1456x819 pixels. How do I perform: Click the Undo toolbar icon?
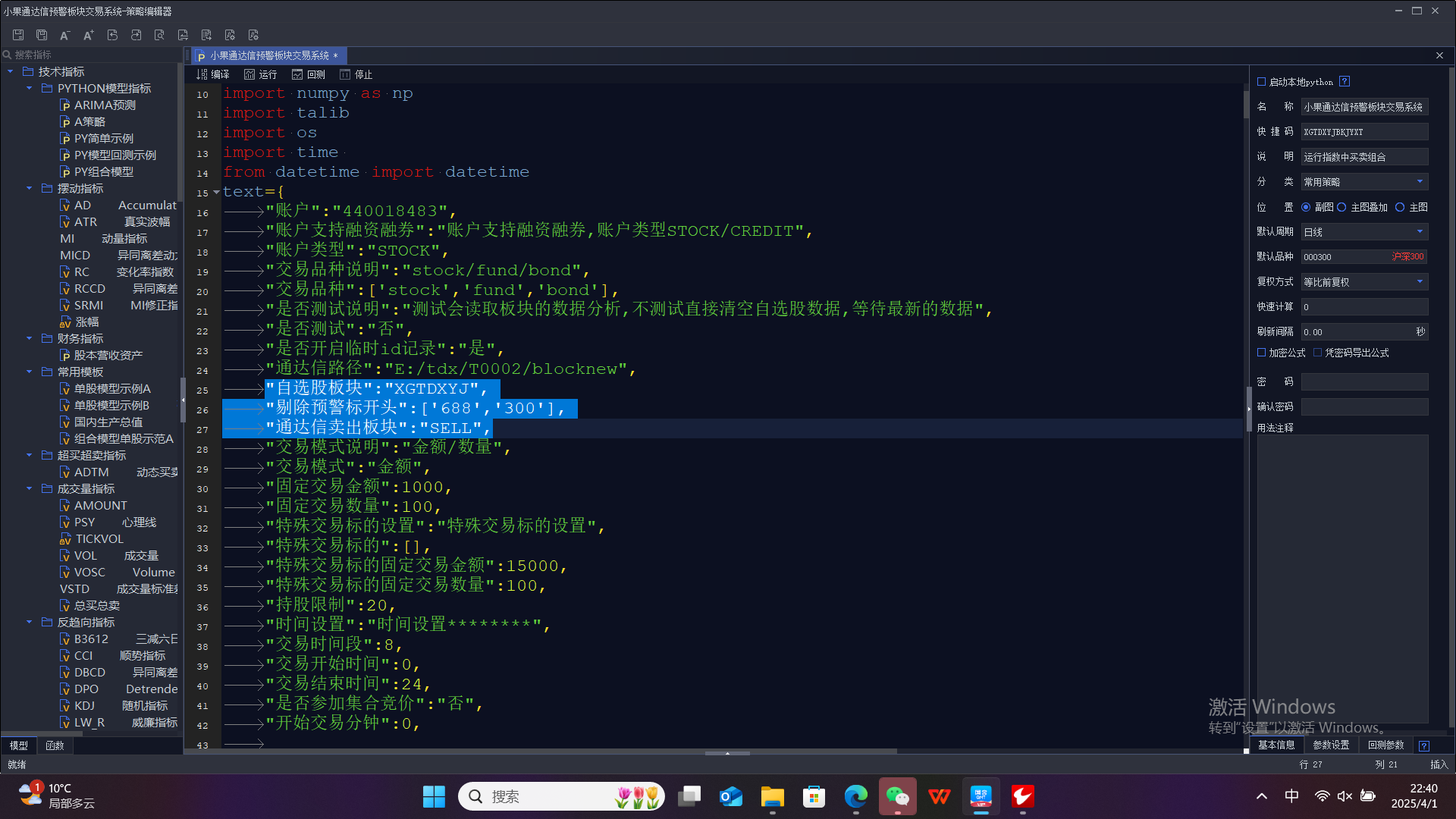112,35
